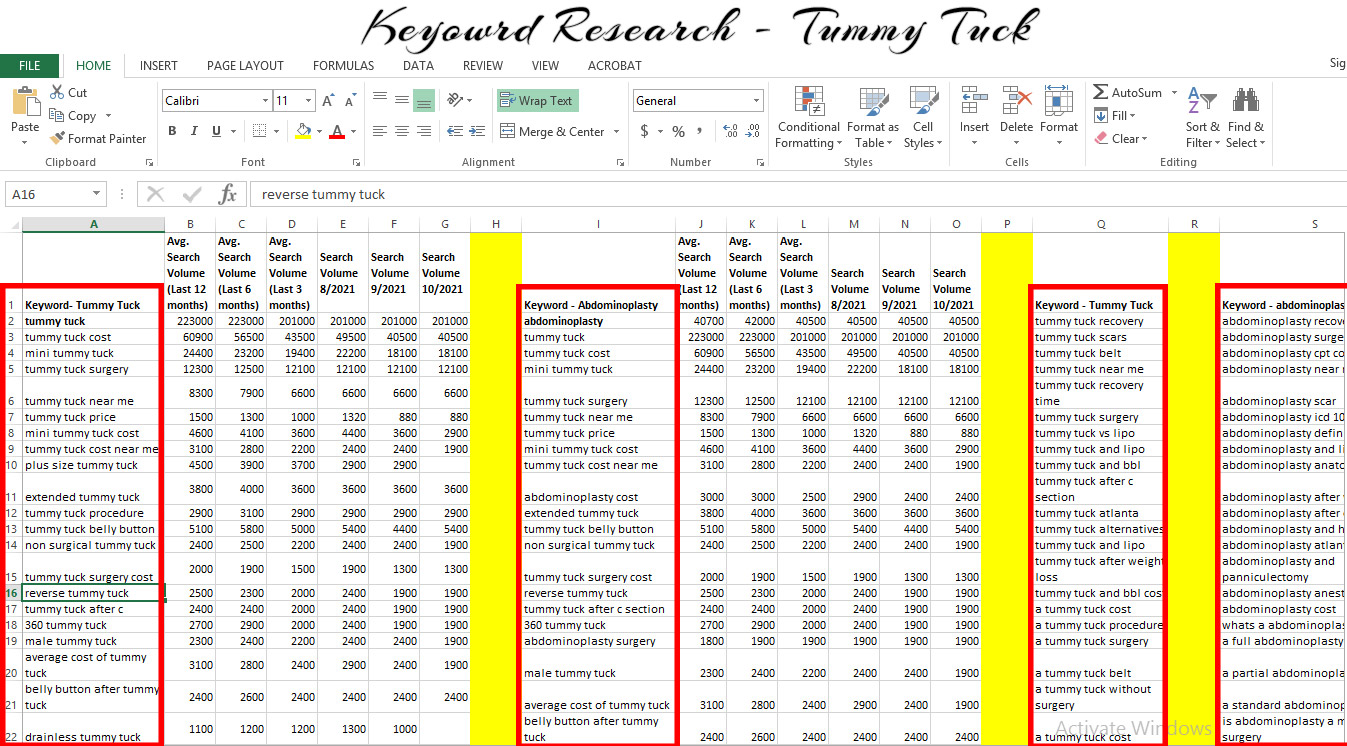1347x746 pixels.
Task: Expand the Name Box A16 dropdown
Action: pos(96,194)
